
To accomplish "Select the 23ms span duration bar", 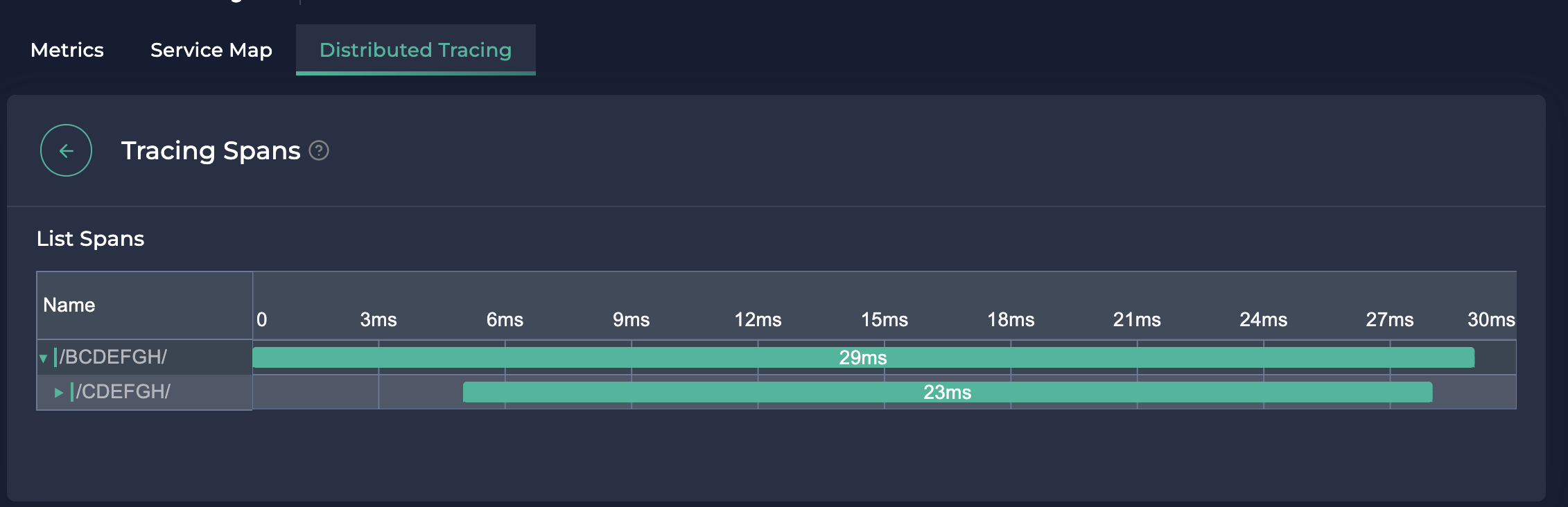I will point(947,392).
